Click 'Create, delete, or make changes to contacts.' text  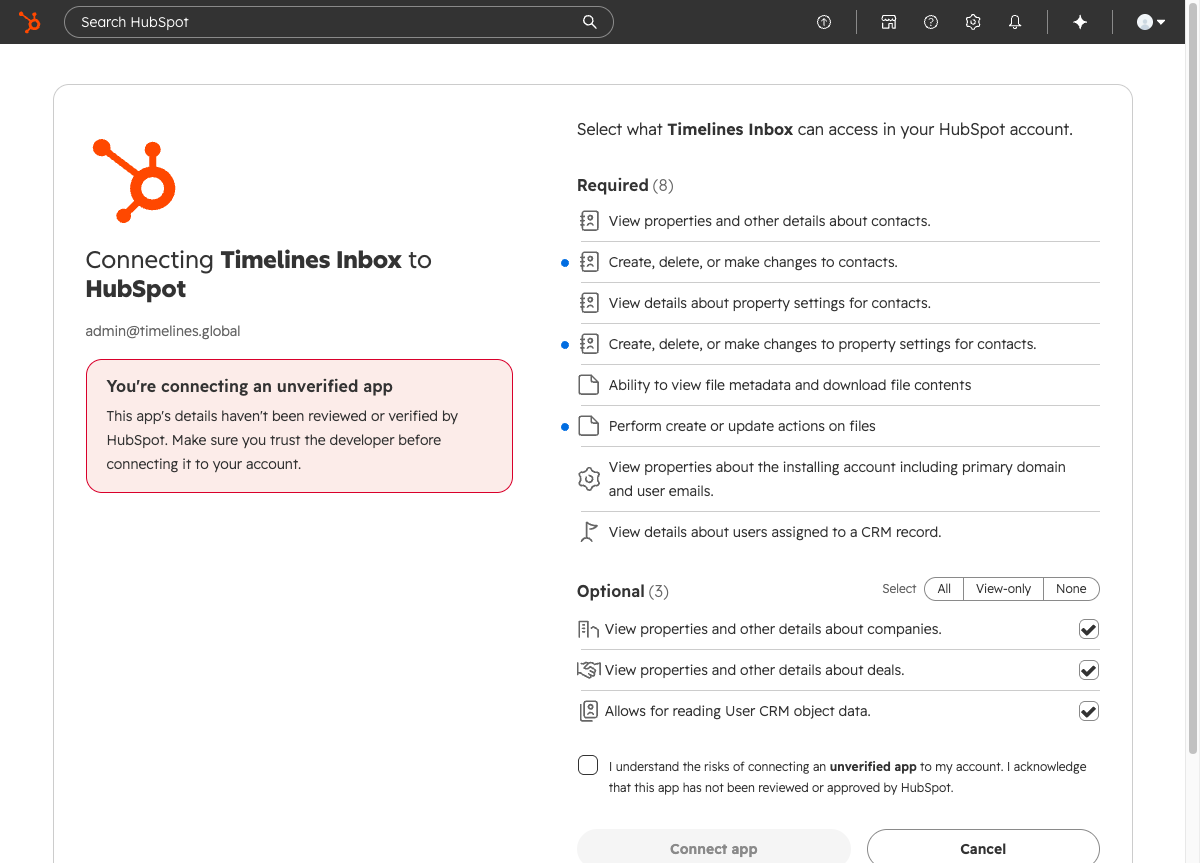[753, 262]
